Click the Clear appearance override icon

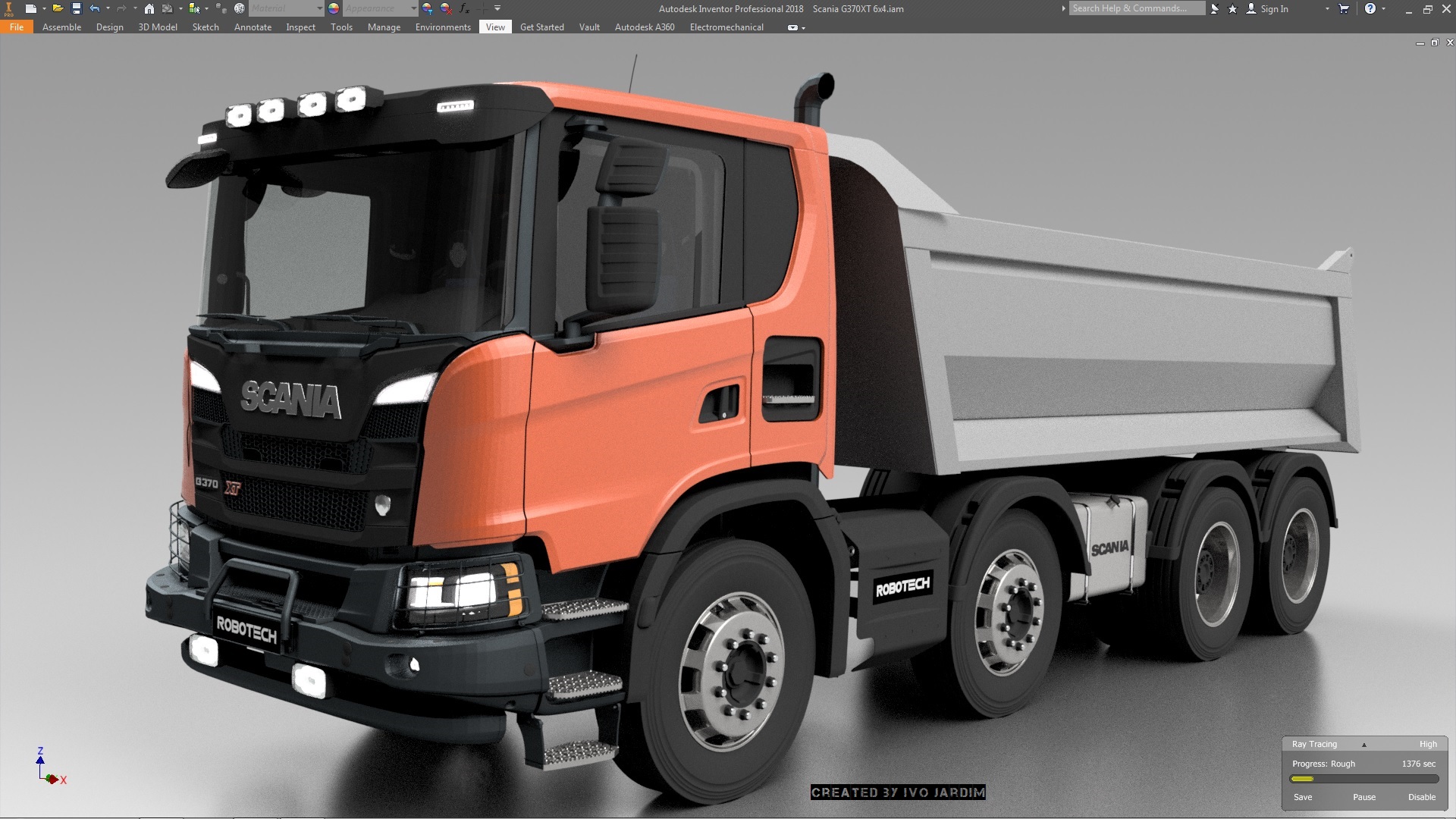(446, 8)
